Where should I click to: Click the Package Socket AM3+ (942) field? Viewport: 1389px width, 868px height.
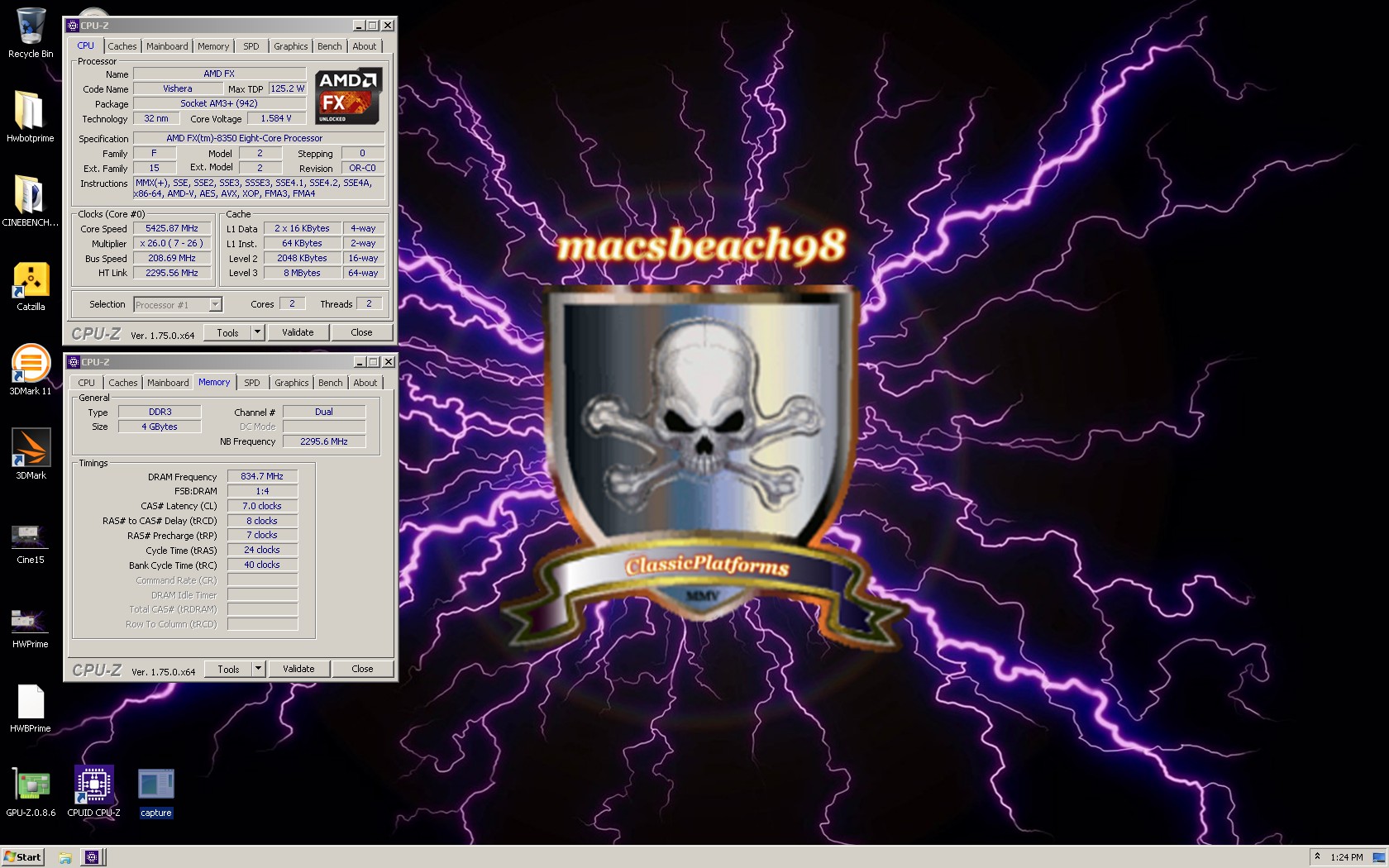219,103
